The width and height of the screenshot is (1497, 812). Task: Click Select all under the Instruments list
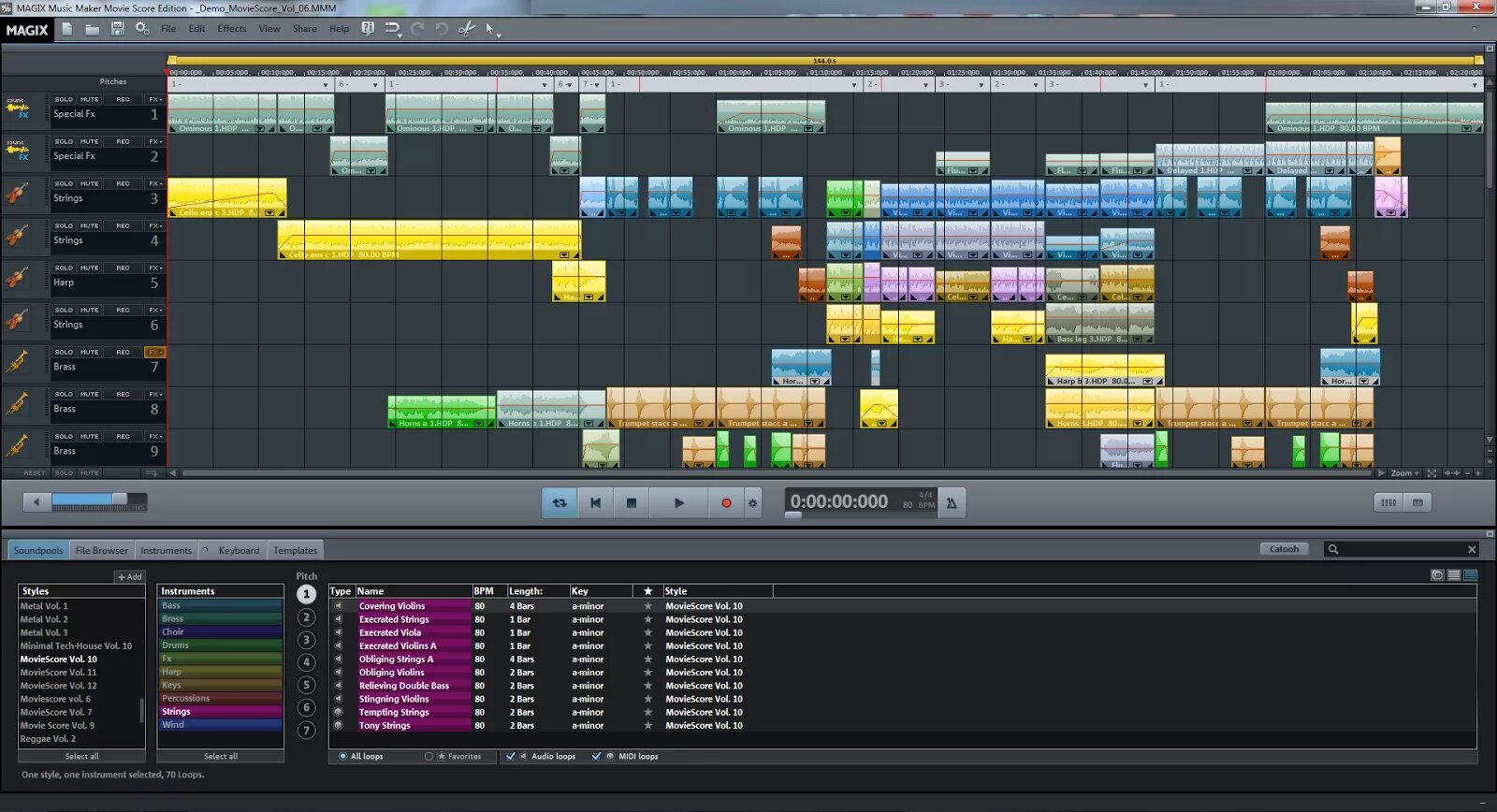221,756
